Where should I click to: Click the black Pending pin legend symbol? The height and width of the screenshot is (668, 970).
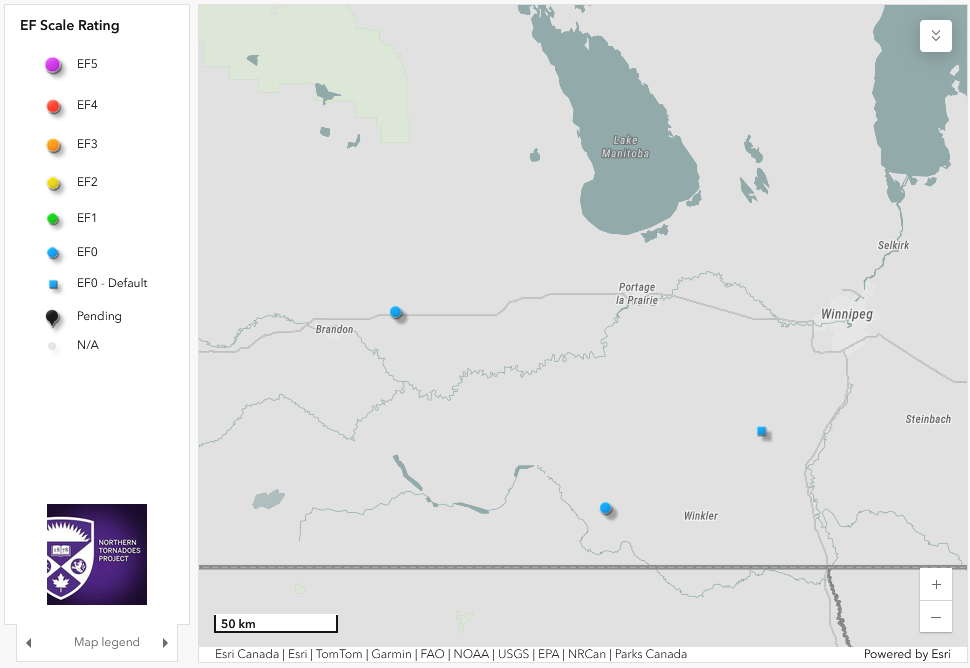click(53, 318)
